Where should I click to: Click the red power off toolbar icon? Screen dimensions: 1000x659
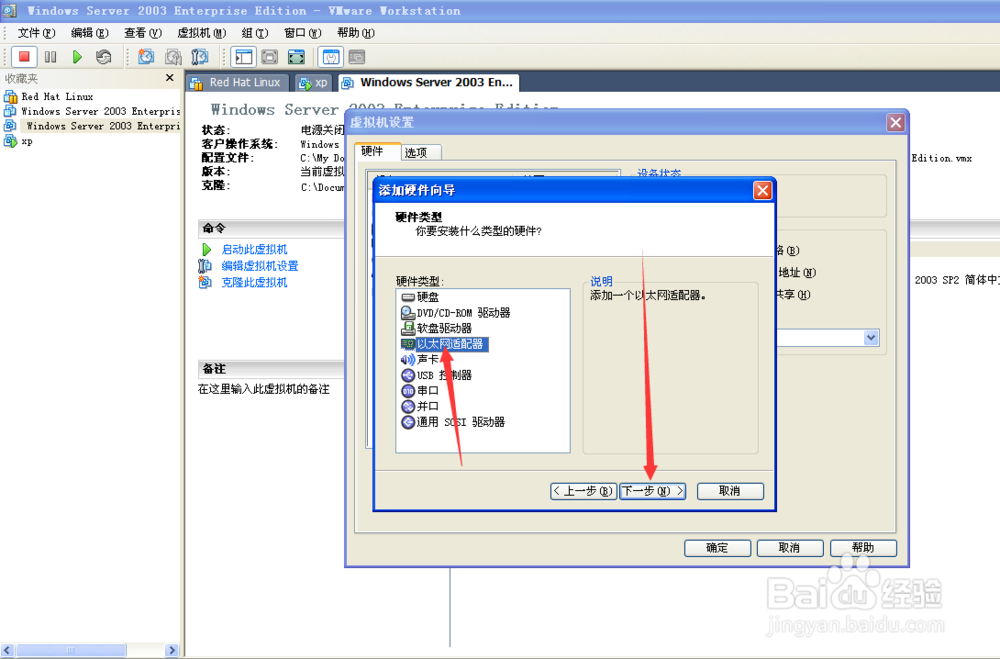pos(24,57)
